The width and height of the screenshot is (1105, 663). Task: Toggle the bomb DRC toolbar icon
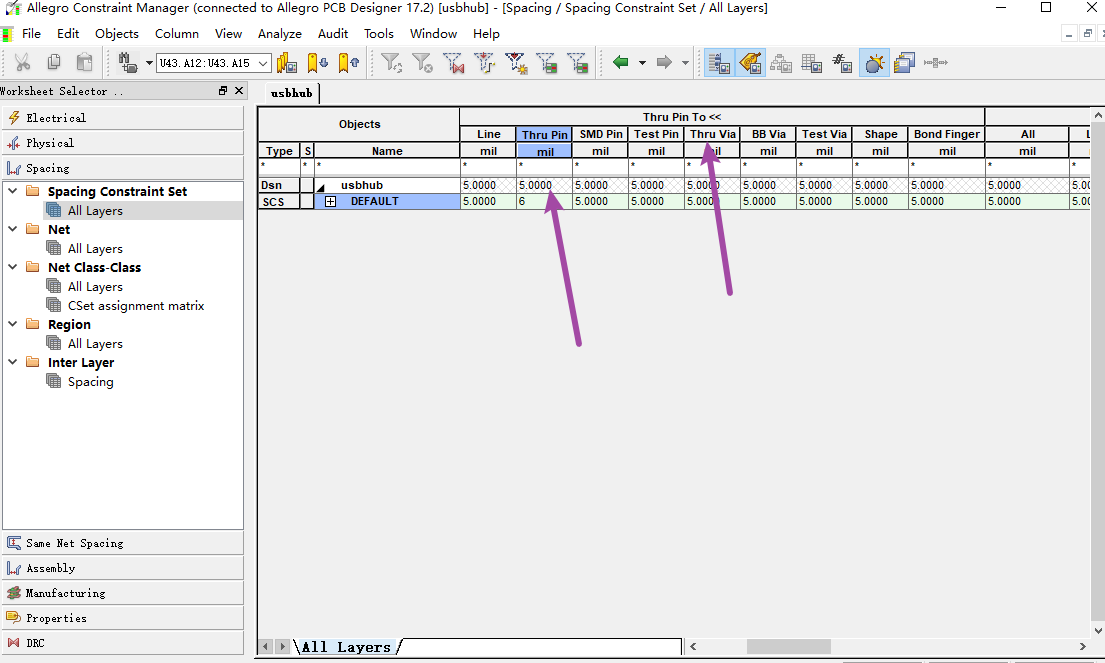[874, 63]
